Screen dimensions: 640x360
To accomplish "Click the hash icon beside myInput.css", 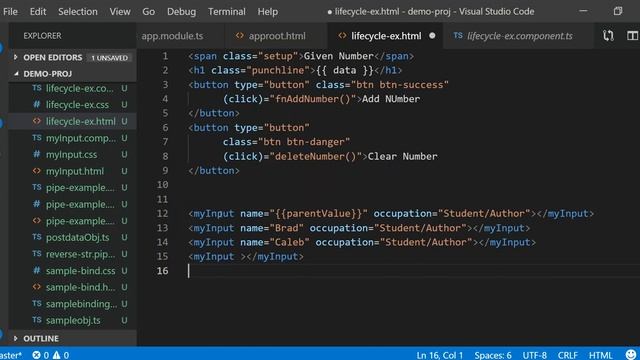I will tap(37, 154).
